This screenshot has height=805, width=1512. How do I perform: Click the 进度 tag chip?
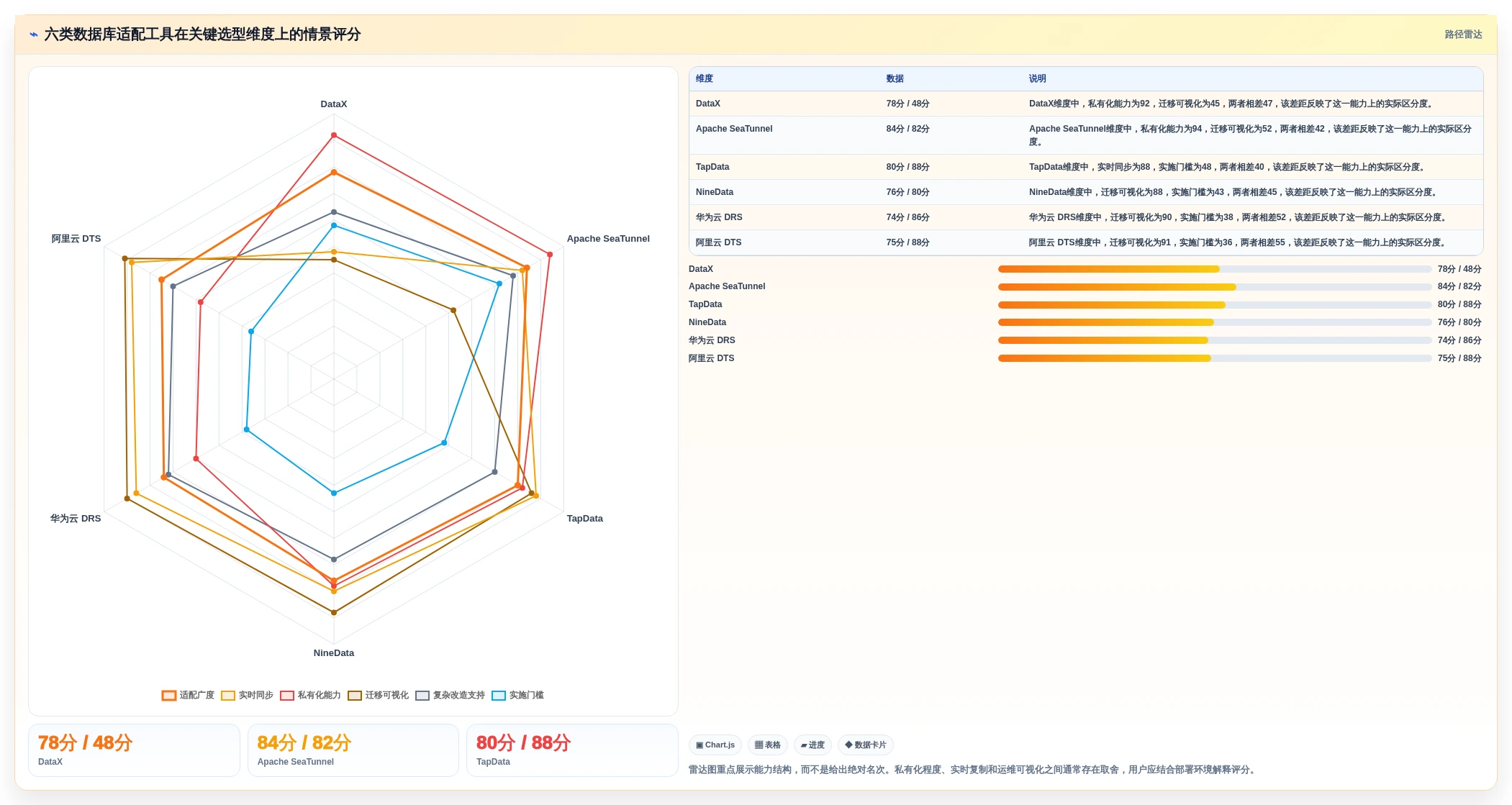(812, 745)
